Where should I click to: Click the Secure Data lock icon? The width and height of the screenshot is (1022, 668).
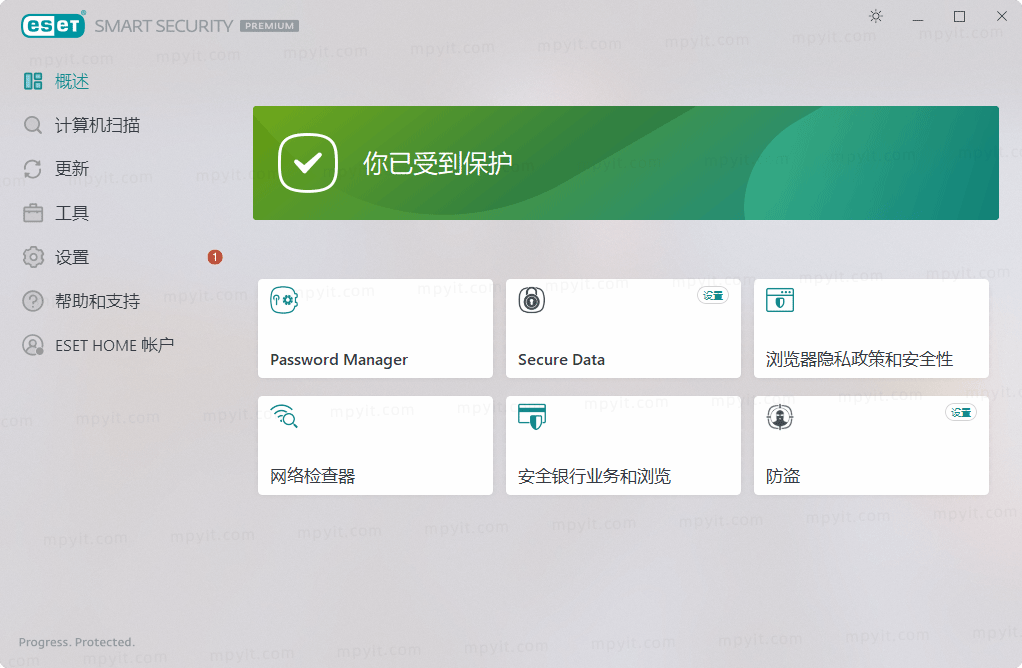coord(532,300)
